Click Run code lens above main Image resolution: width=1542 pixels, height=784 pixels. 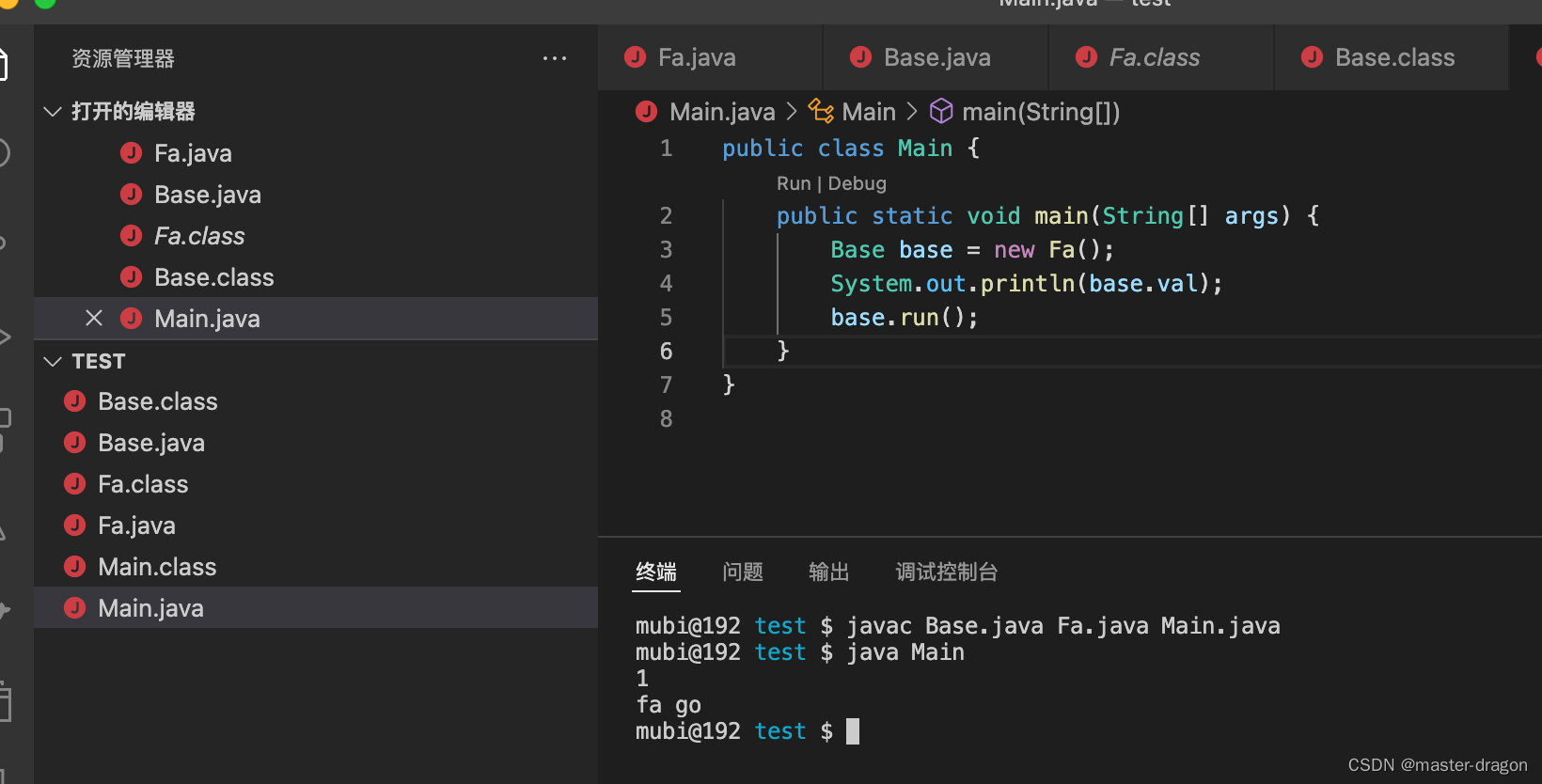pyautogui.click(x=794, y=183)
